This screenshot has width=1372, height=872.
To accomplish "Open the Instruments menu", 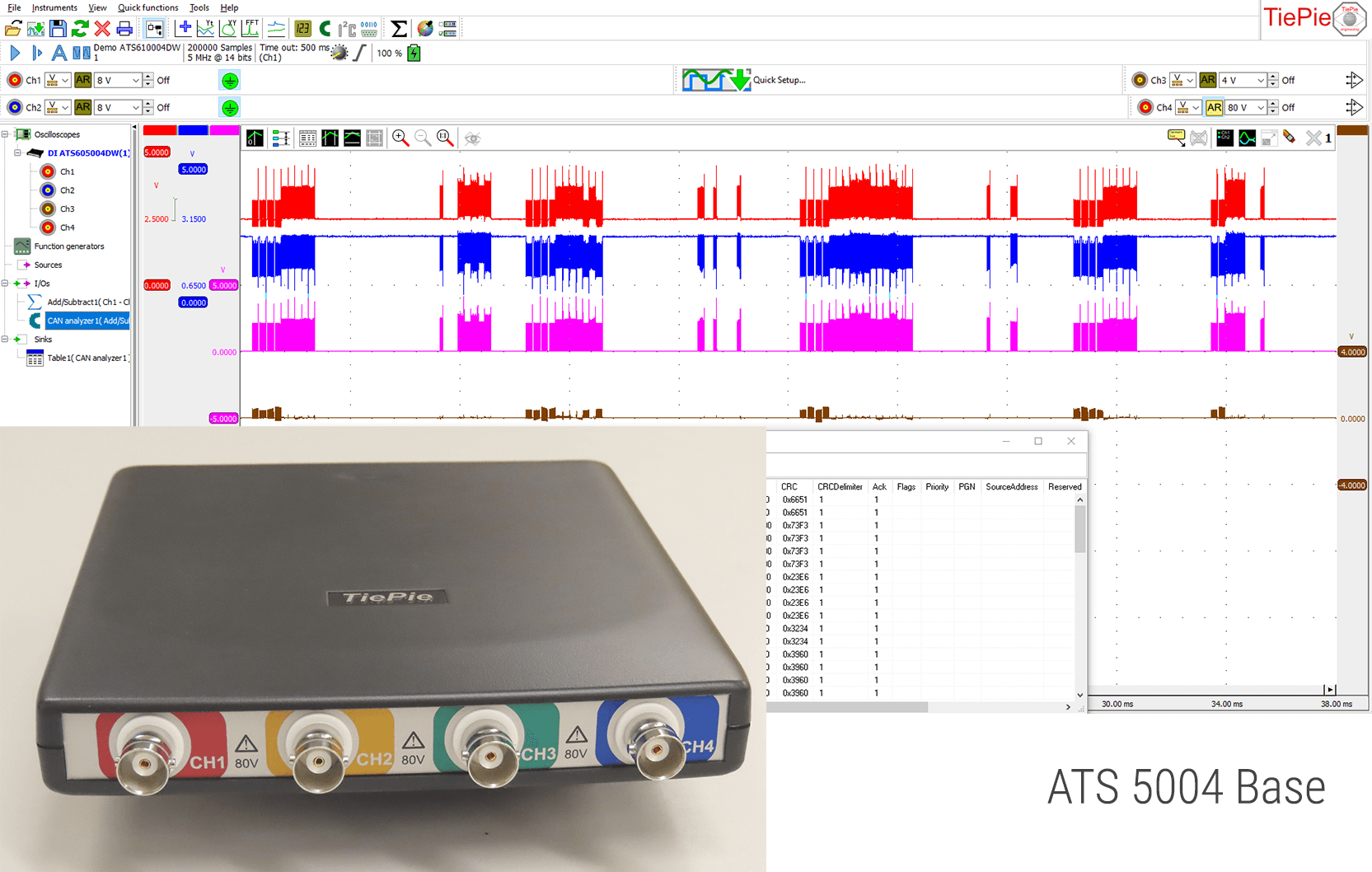I will point(54,7).
